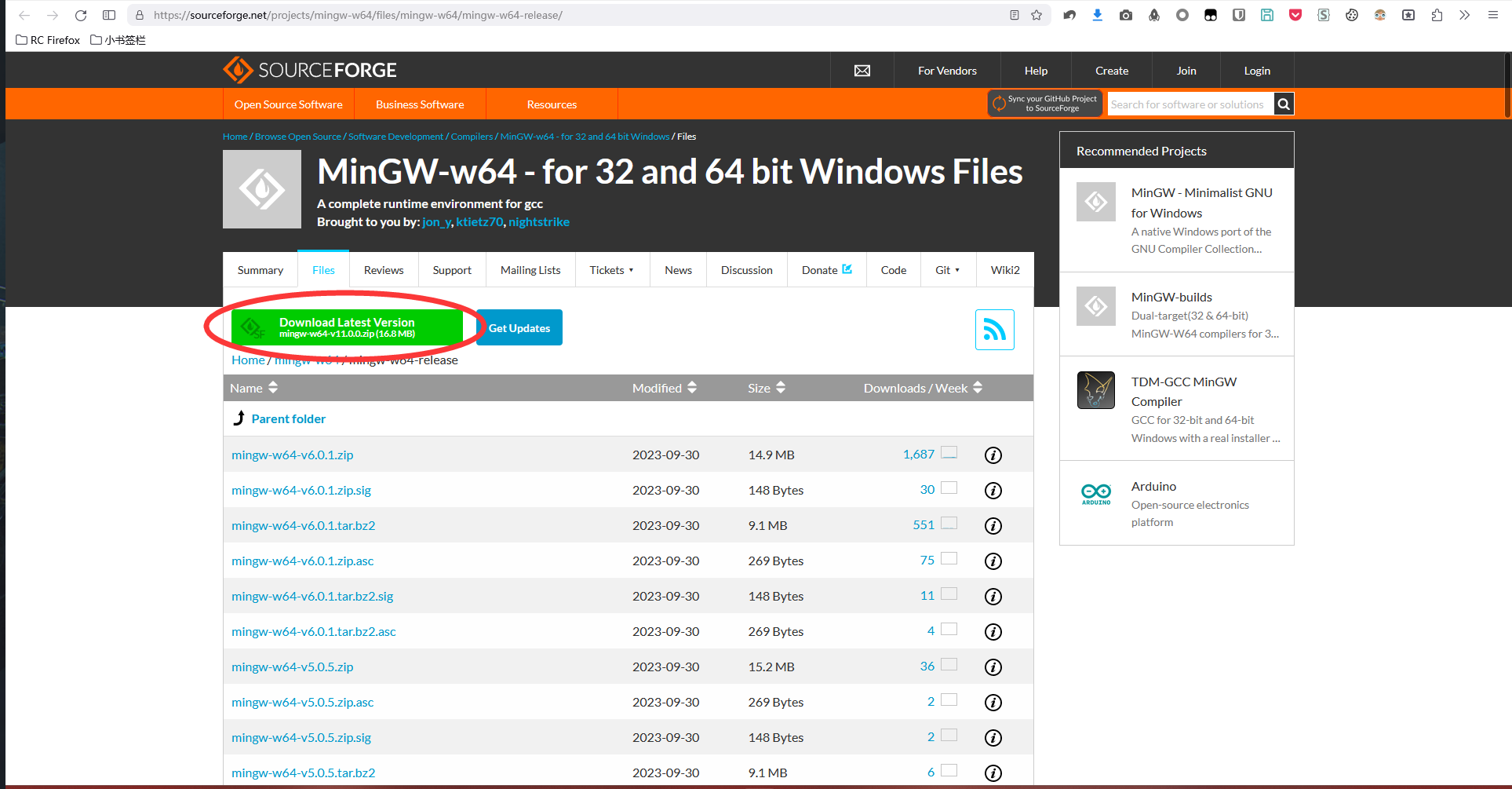Select the Files tab

tap(323, 270)
